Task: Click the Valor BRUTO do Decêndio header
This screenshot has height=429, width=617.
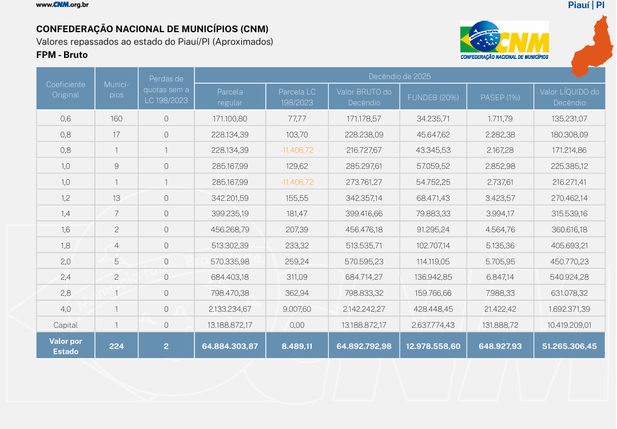Action: click(364, 97)
